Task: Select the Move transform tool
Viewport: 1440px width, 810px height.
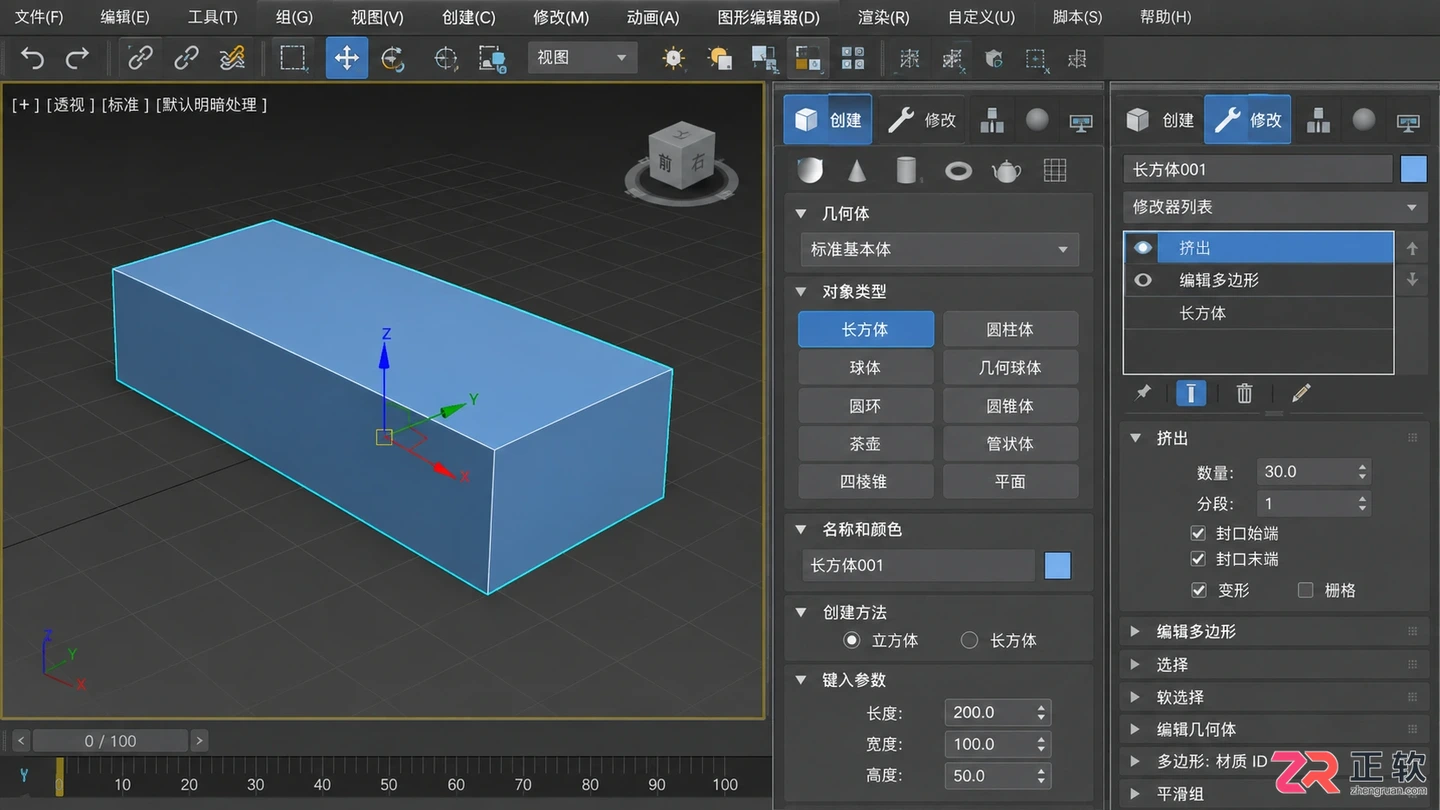Action: 346,58
